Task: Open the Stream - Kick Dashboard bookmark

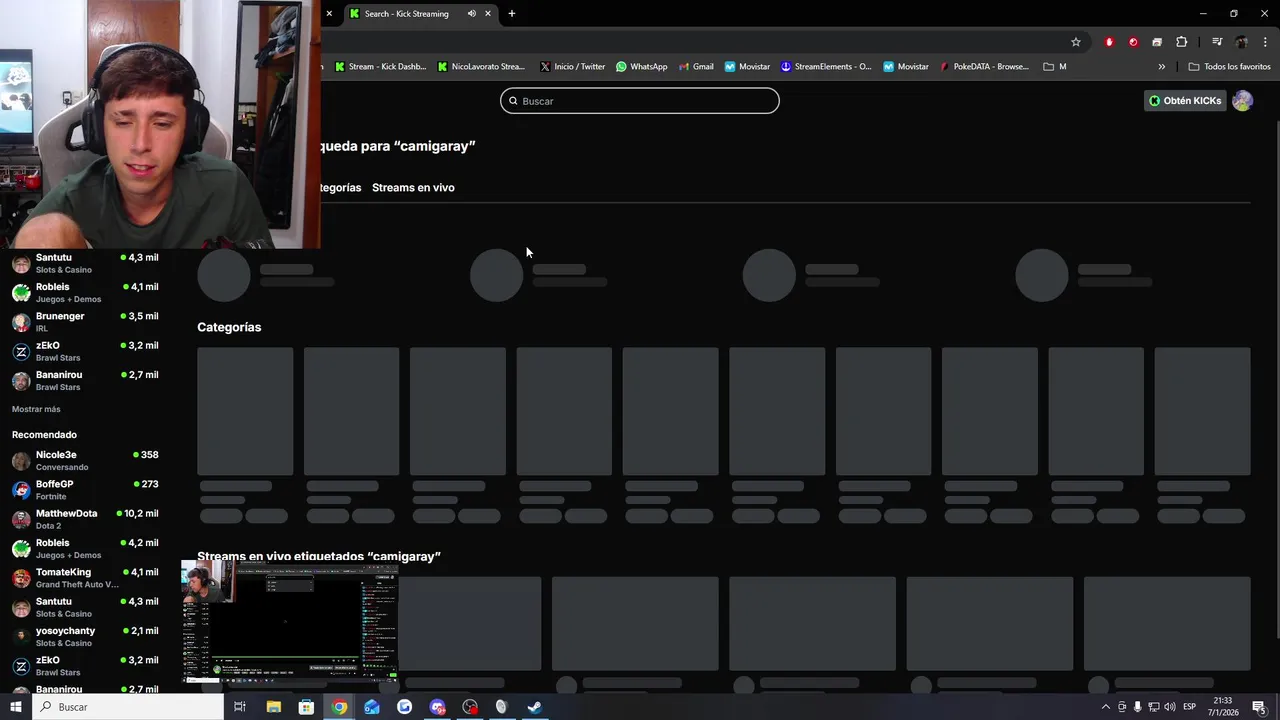Action: point(380,67)
